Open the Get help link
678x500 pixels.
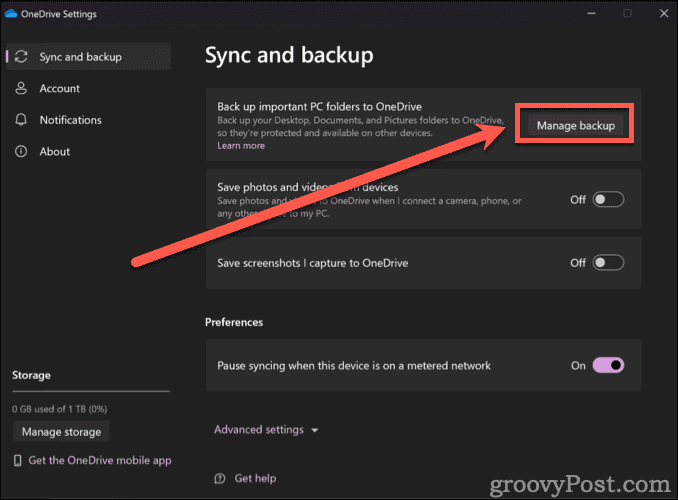[x=255, y=478]
